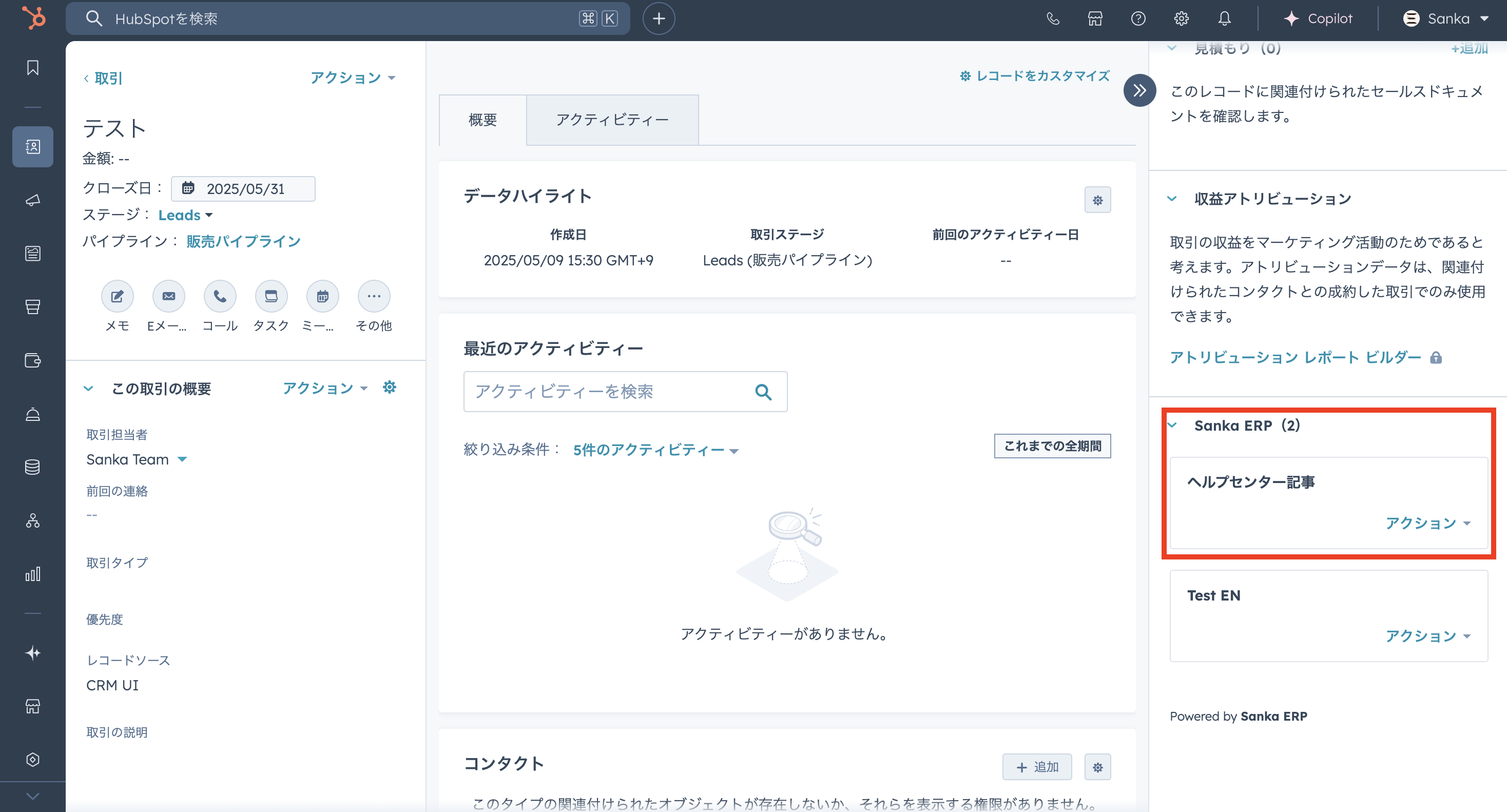Open the reporting bar chart icon
This screenshot has width=1507, height=812.
click(33, 573)
